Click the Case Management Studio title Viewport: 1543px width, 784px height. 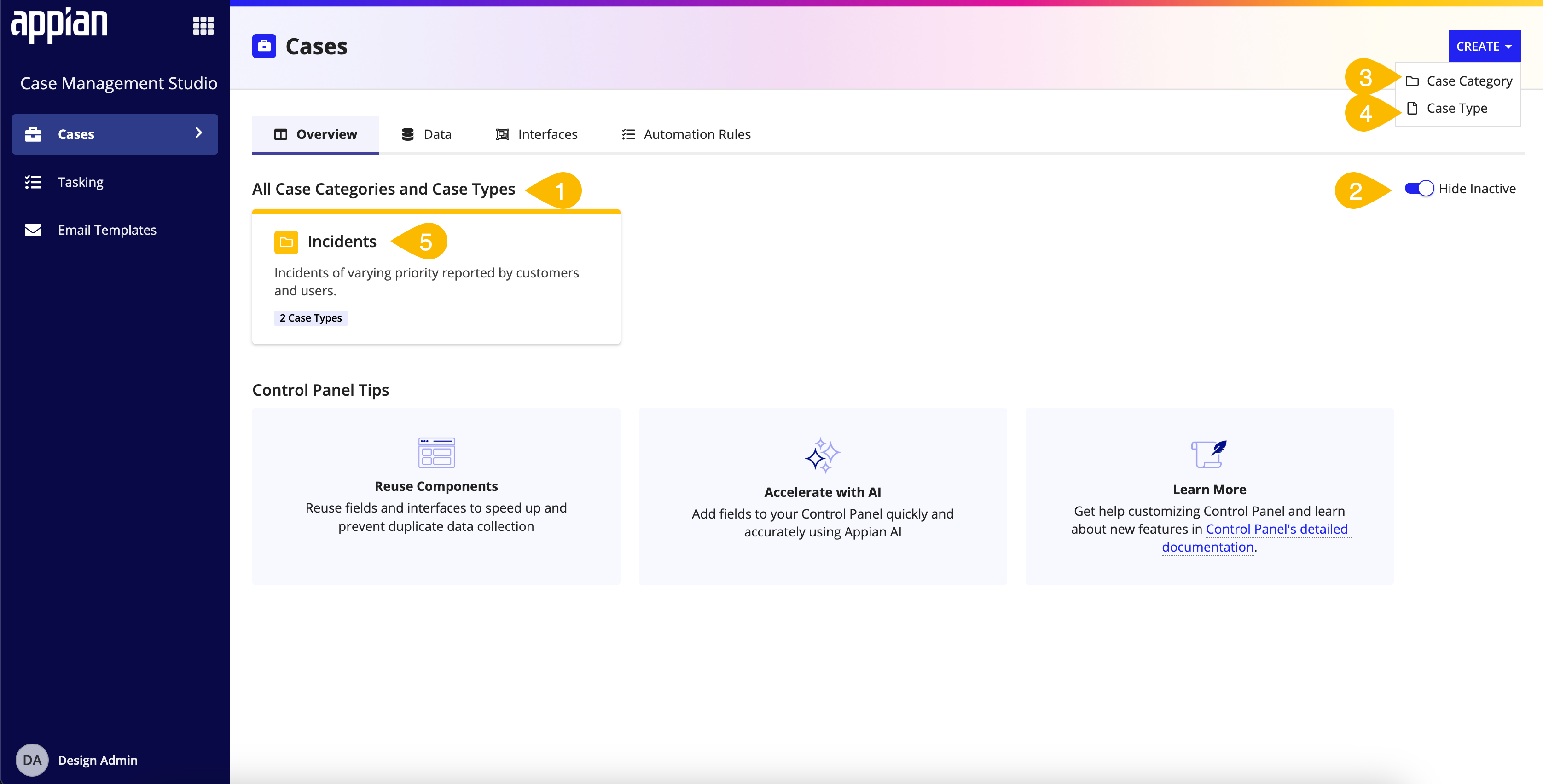pyautogui.click(x=119, y=83)
